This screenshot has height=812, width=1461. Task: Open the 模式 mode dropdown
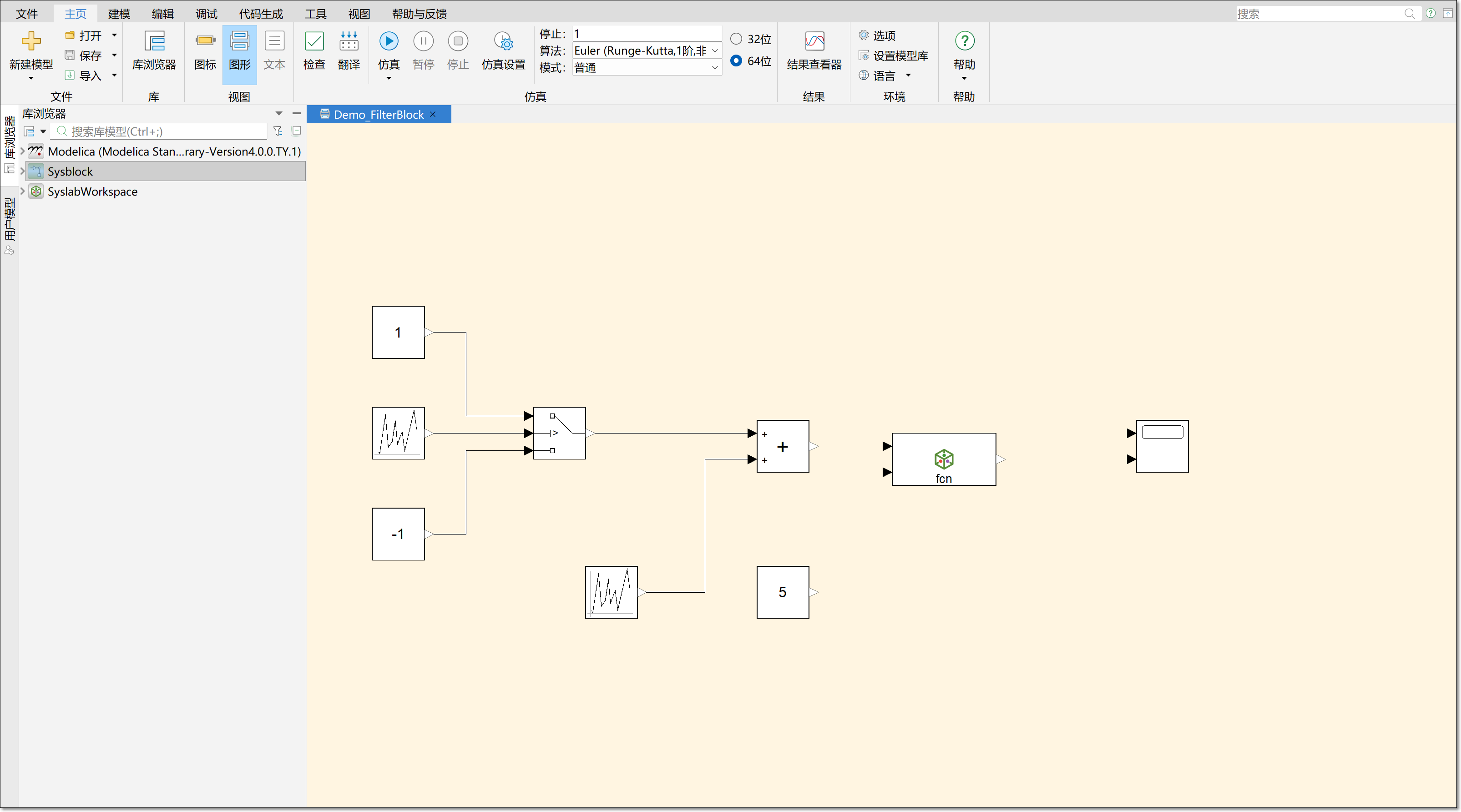pos(647,68)
